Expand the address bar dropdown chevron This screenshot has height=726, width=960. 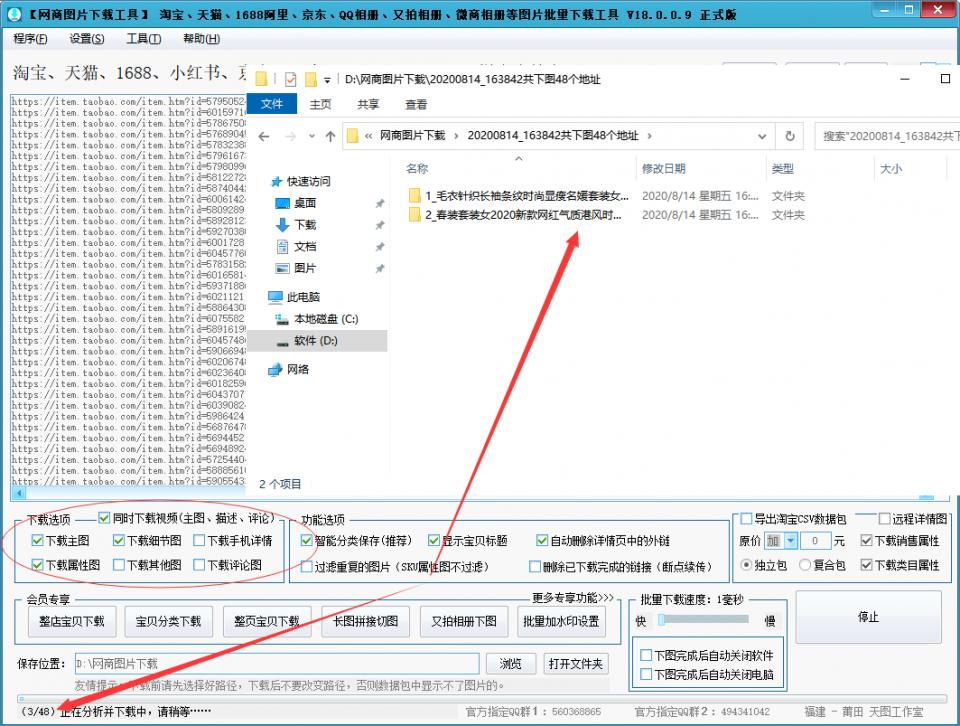(761, 137)
